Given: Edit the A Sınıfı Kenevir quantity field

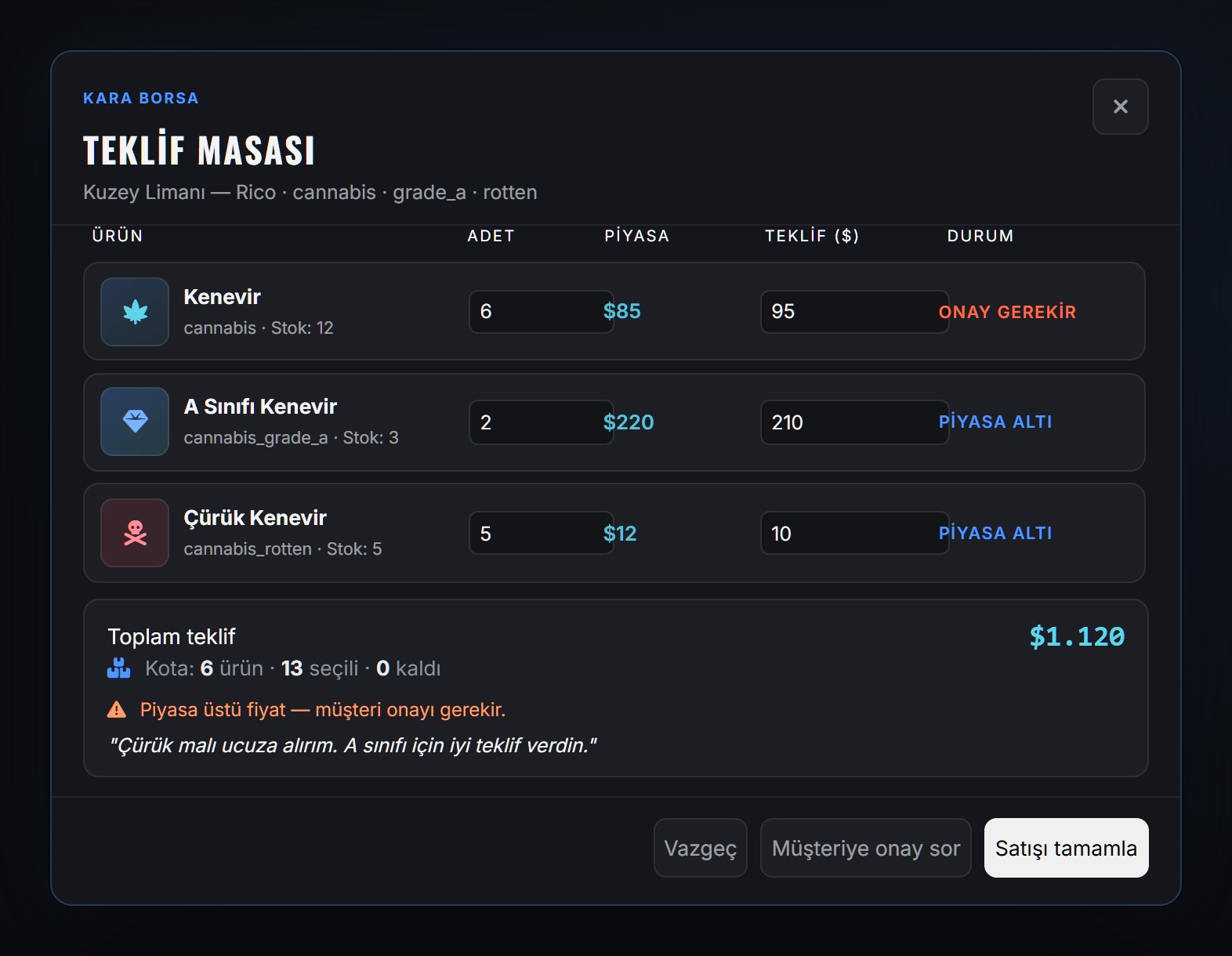Looking at the screenshot, I should (541, 422).
